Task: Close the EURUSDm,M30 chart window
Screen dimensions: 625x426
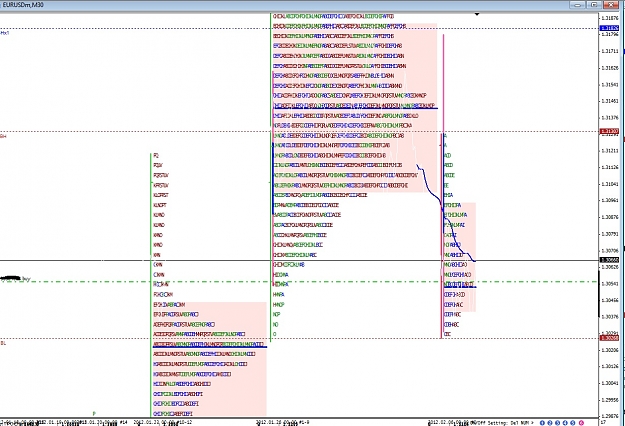Action: (611, 5)
